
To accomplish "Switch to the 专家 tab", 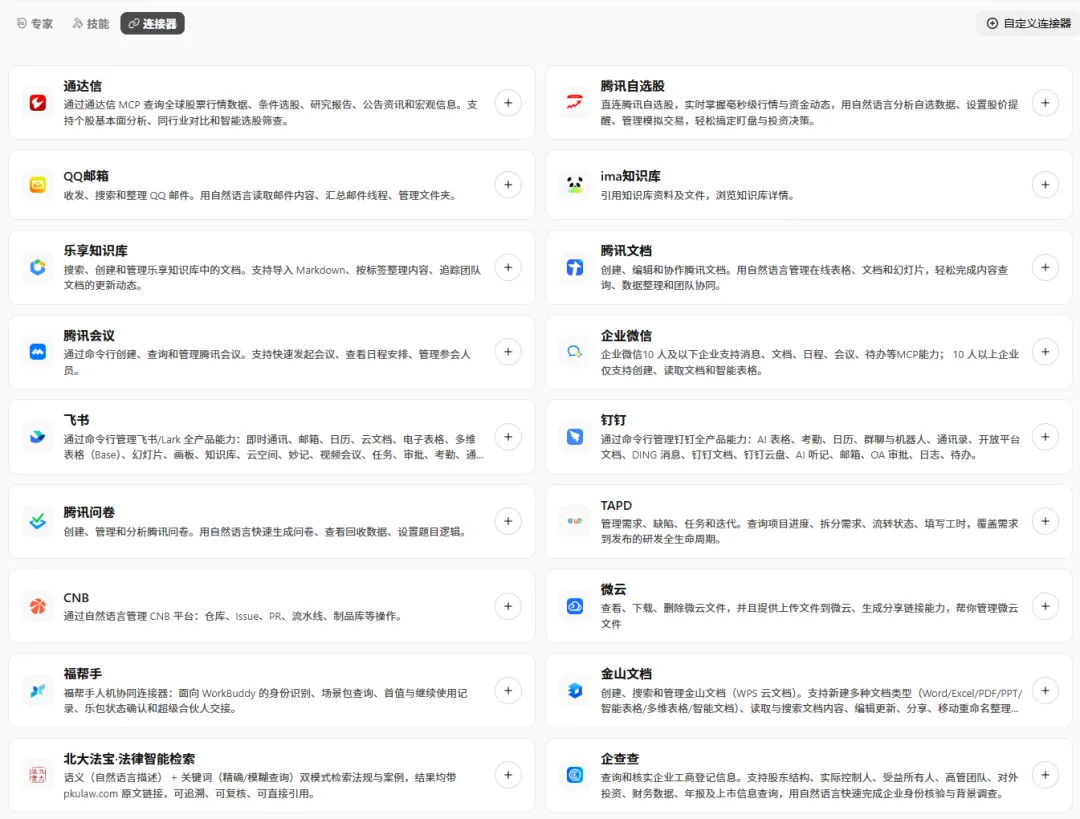I will (x=34, y=23).
